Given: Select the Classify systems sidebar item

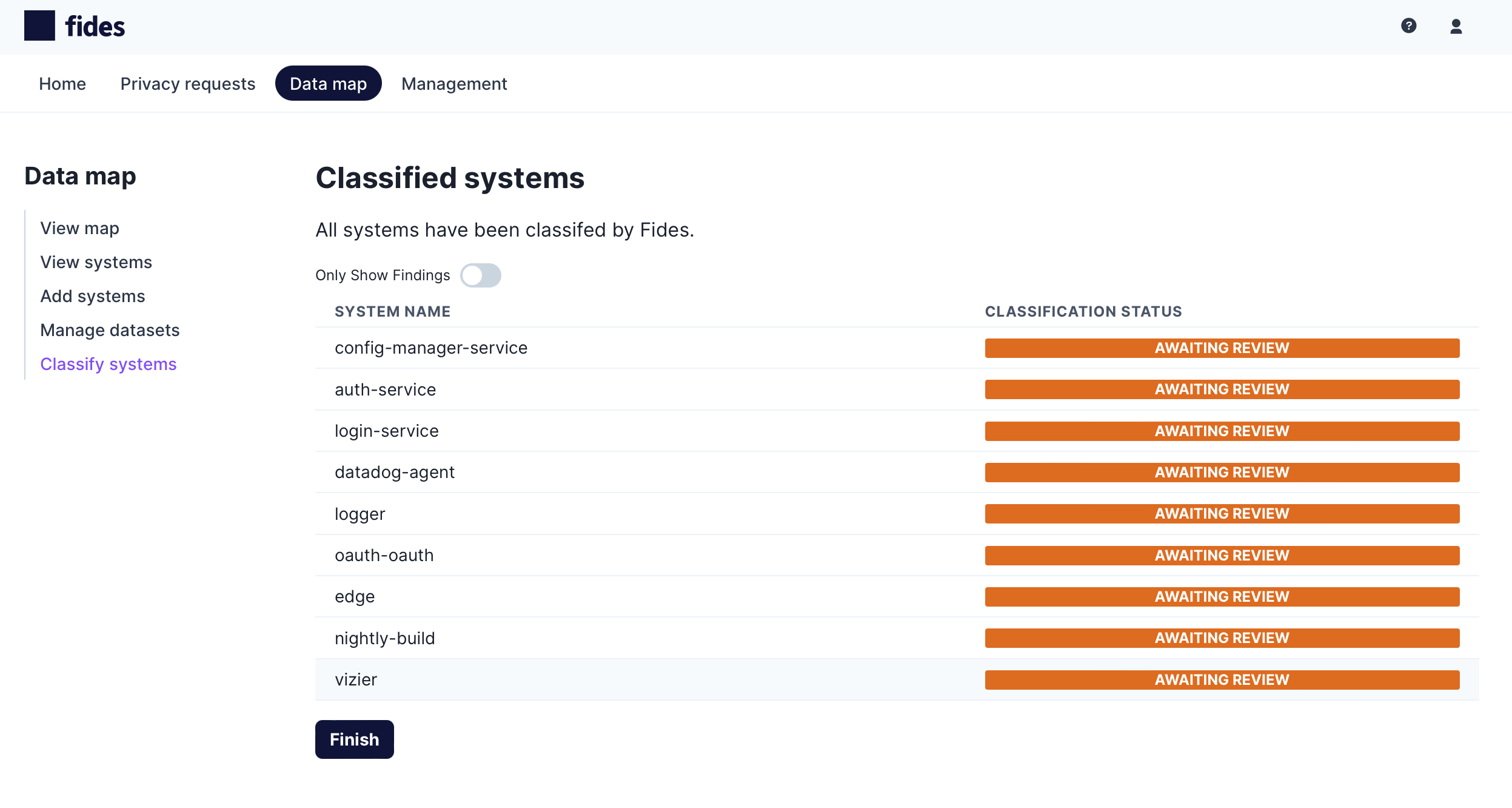Looking at the screenshot, I should [108, 363].
